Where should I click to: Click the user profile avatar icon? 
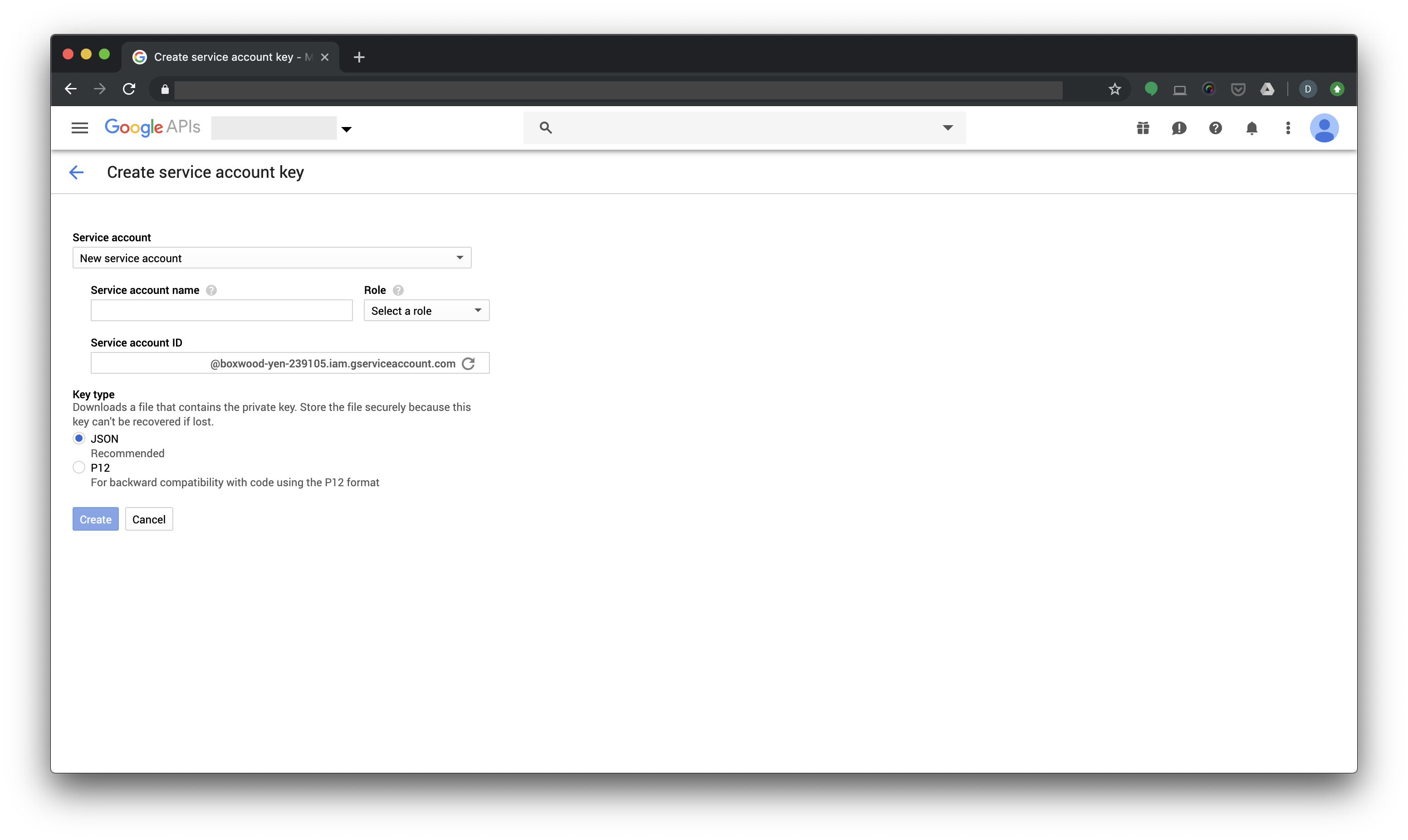point(1325,128)
